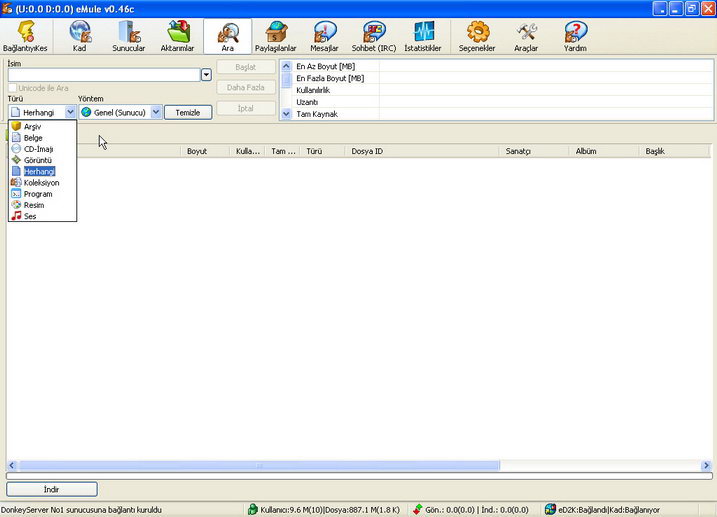Sort results by Sanatçı column
Viewport: 717px width, 517px height.
click(534, 151)
